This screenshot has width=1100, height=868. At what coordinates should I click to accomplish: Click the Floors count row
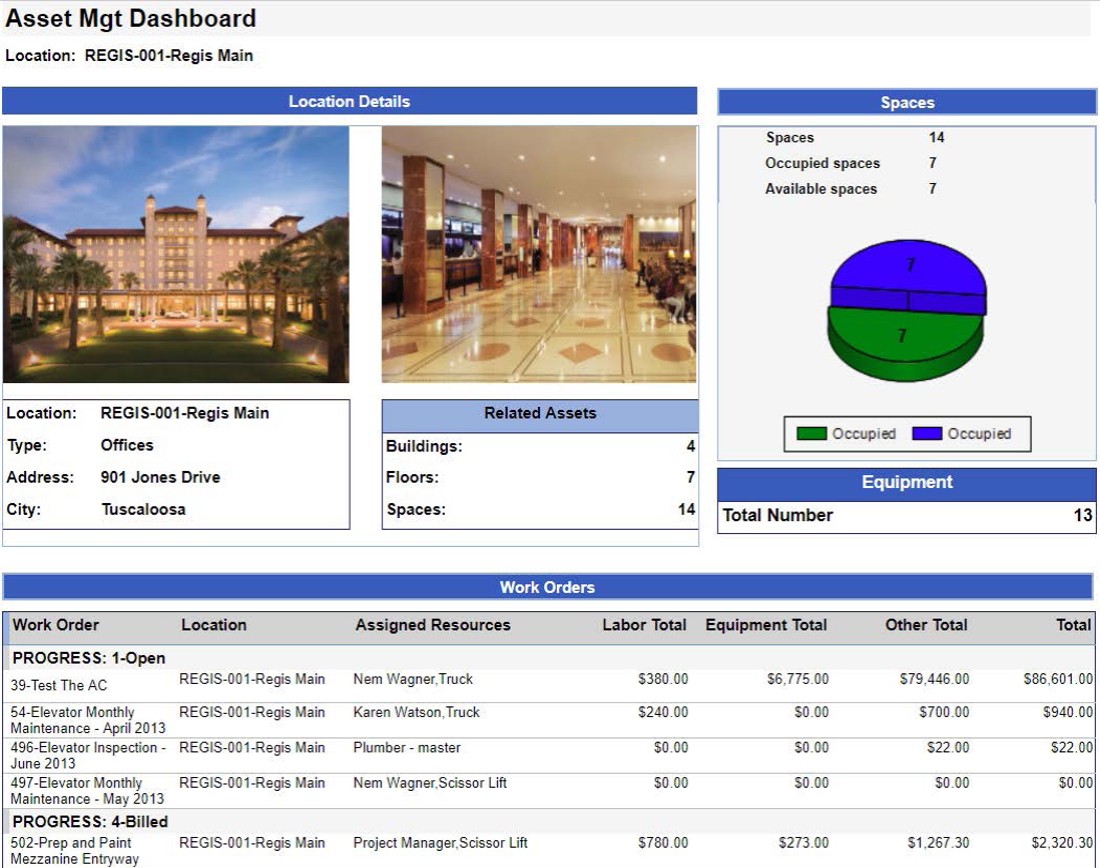pyautogui.click(x=540, y=478)
